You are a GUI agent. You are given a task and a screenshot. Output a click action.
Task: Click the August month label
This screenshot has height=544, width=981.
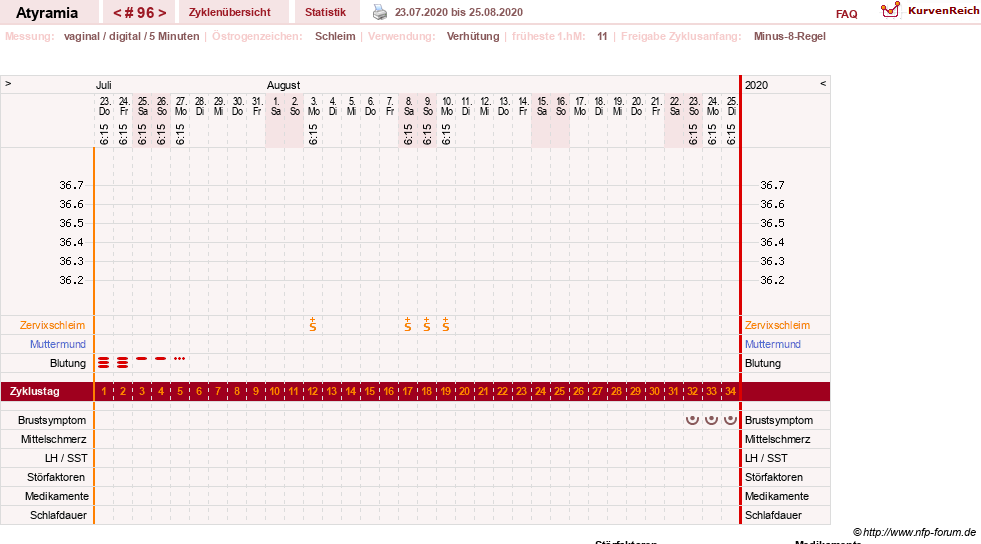(x=283, y=85)
